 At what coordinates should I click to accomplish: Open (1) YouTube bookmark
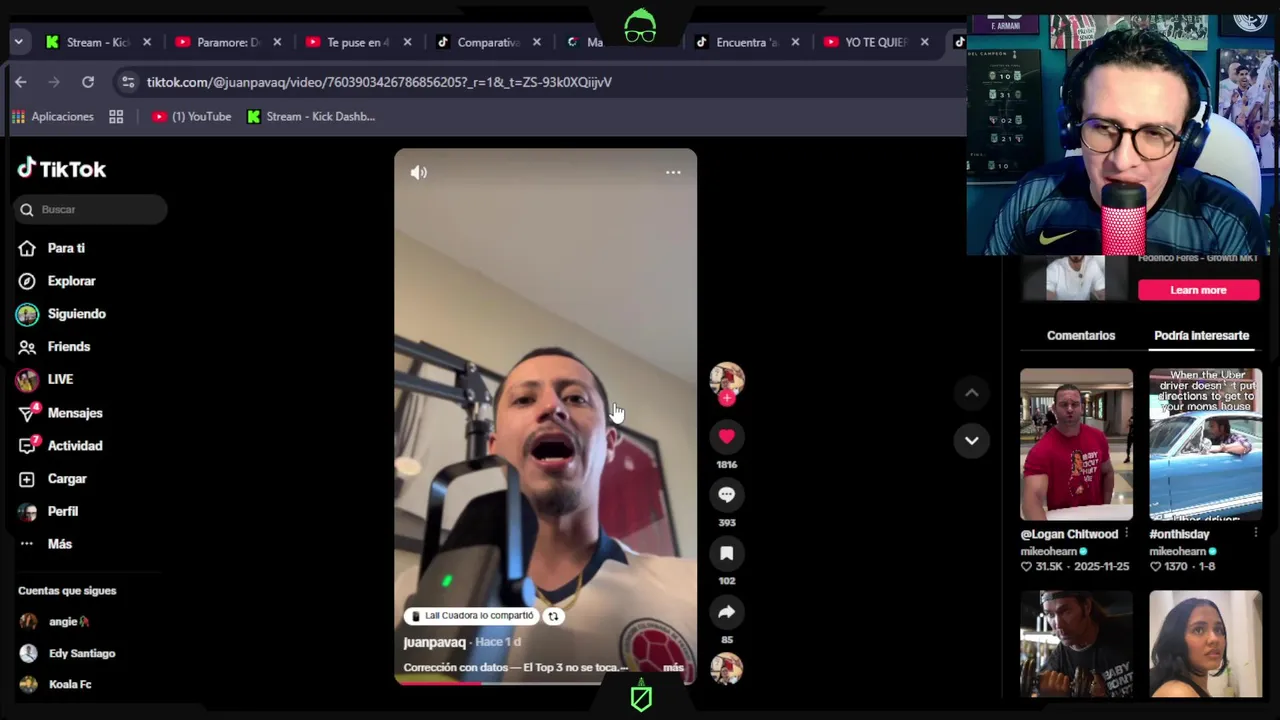191,117
